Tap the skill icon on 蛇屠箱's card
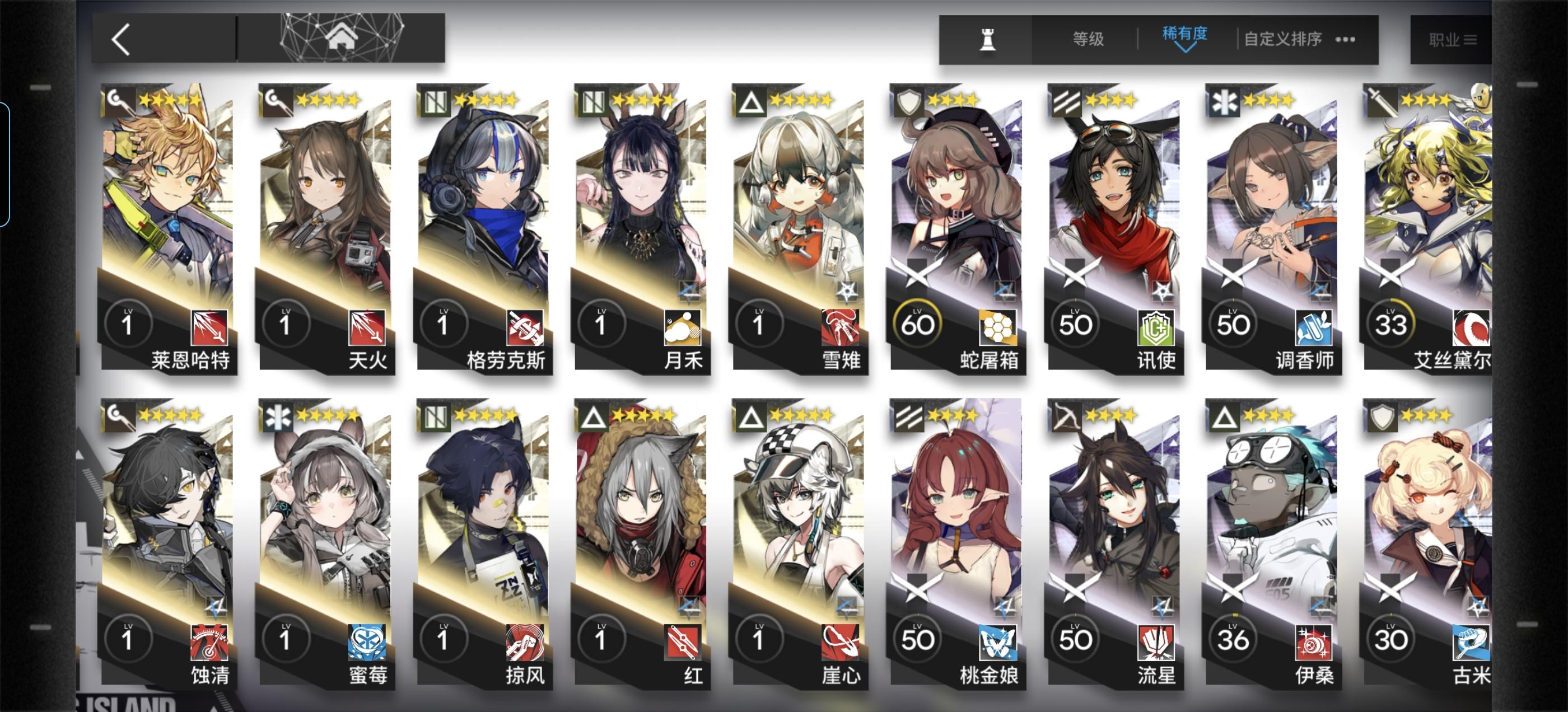This screenshot has height=712, width=1568. [x=997, y=327]
